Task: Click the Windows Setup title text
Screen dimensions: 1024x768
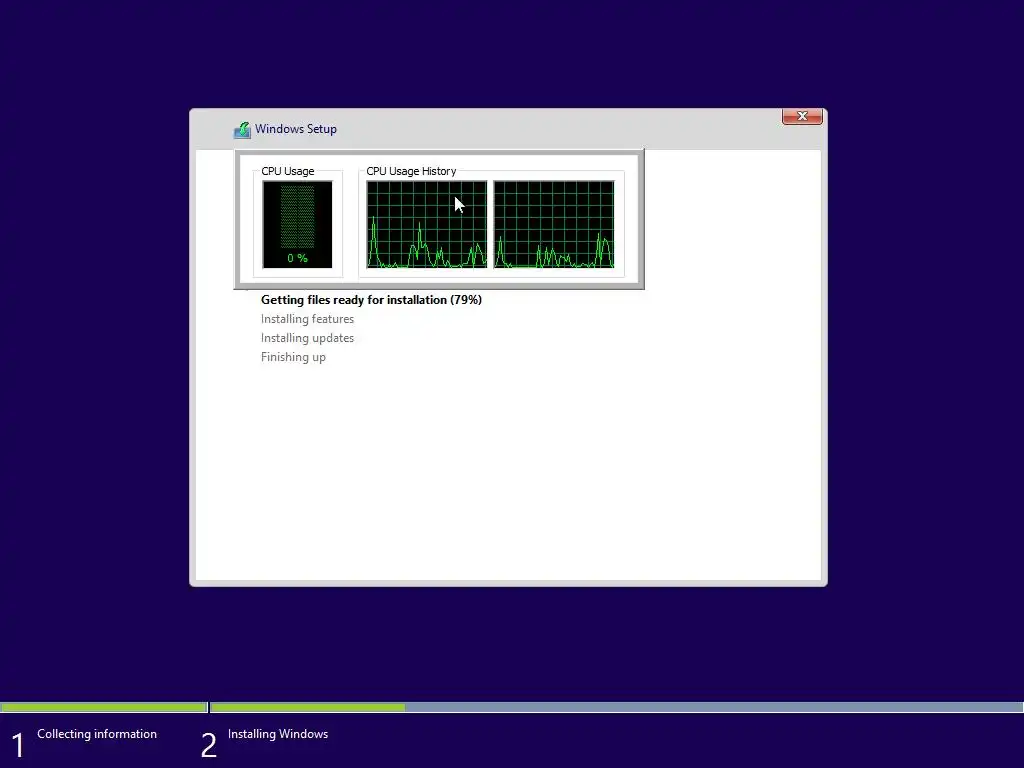Action: (296, 129)
